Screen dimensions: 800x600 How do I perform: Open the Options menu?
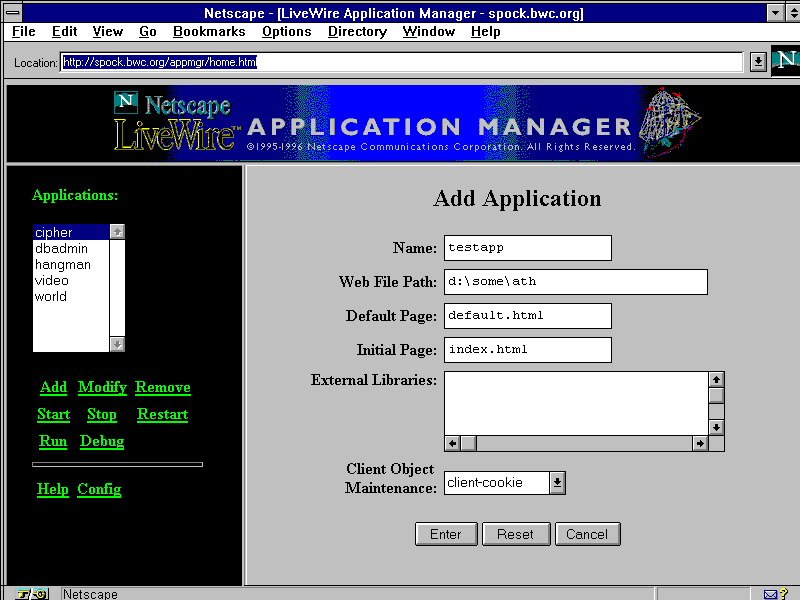[287, 31]
